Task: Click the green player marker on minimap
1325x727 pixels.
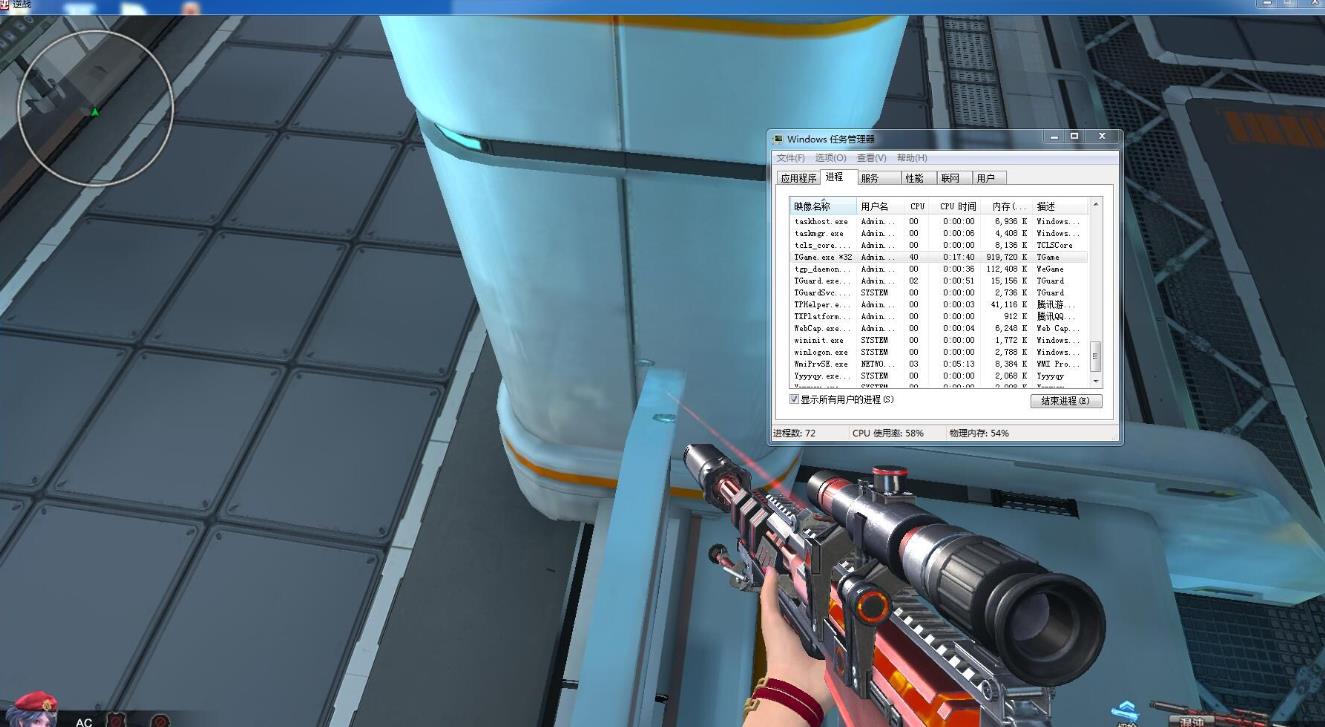Action: click(x=95, y=112)
